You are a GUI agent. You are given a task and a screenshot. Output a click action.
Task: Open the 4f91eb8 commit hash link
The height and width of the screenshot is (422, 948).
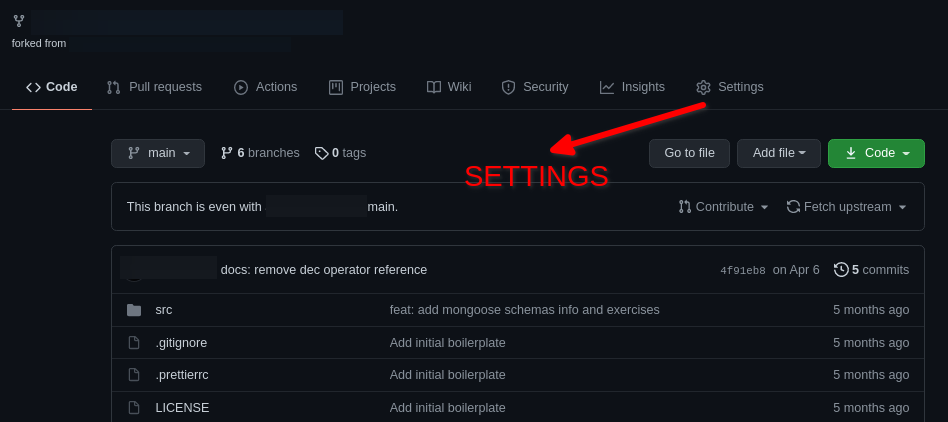[743, 270]
